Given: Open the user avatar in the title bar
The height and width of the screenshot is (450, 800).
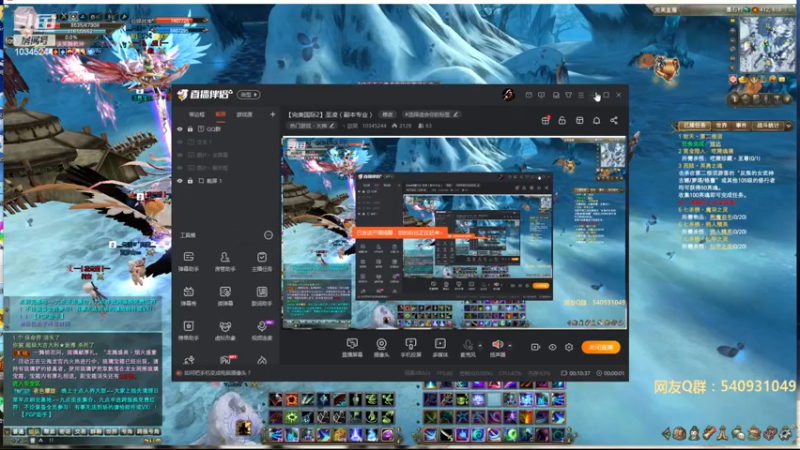Looking at the screenshot, I should click(x=508, y=94).
